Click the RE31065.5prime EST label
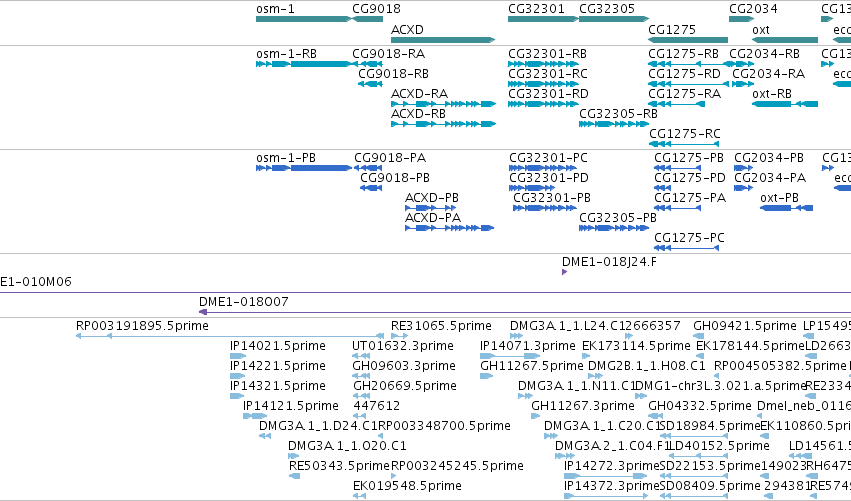The image size is (851, 501). 441,326
